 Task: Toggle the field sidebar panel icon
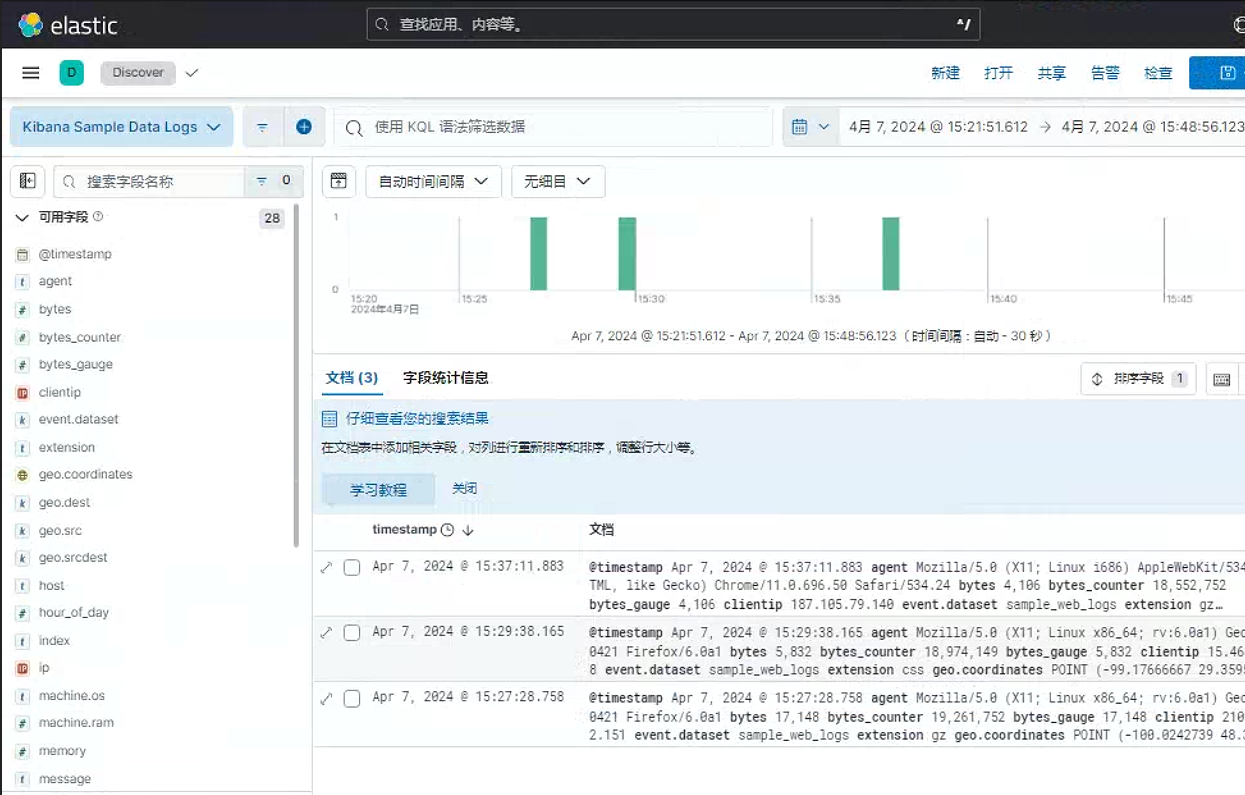28,181
